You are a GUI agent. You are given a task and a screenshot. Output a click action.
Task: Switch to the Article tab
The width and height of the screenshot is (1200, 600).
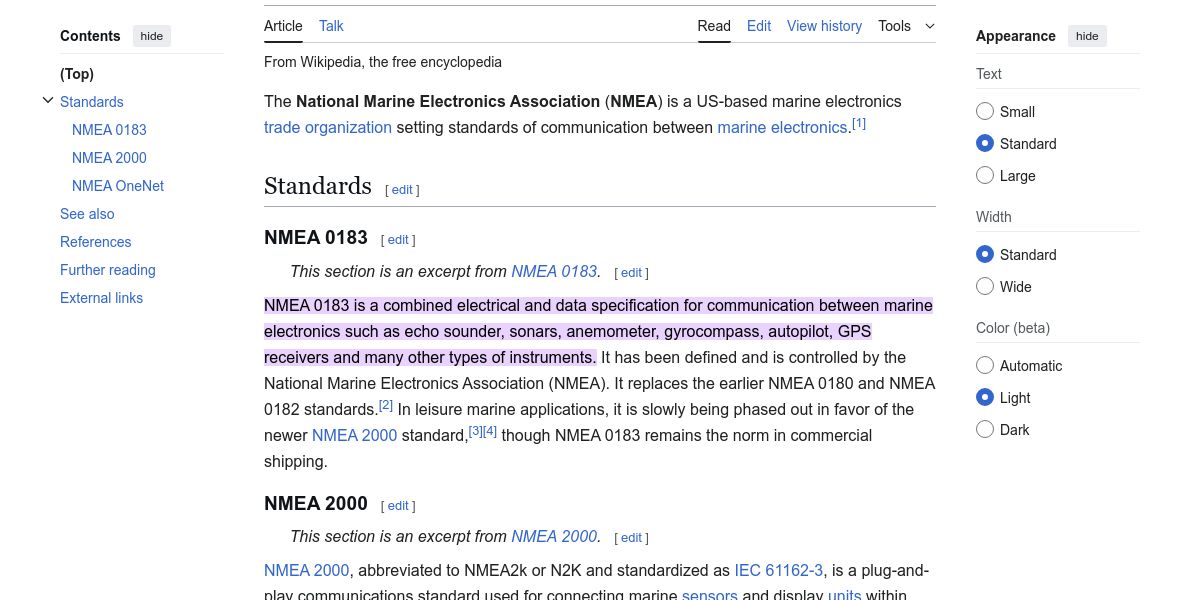tap(283, 26)
